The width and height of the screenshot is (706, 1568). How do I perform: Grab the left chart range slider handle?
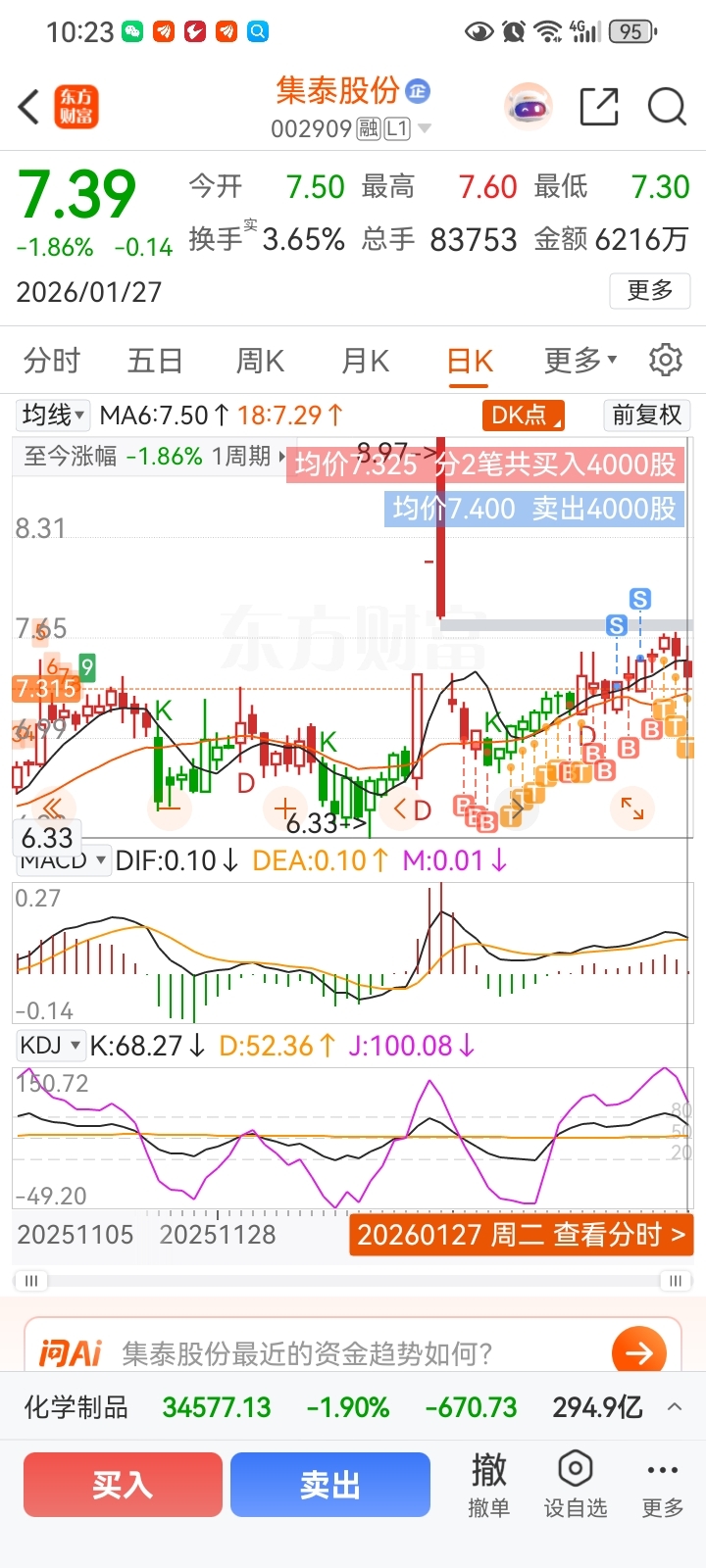31,1280
